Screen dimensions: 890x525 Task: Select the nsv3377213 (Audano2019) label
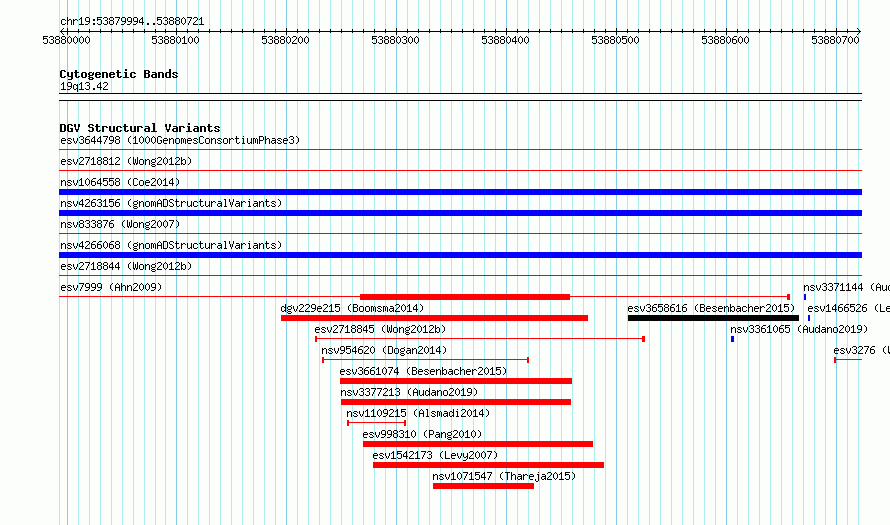(x=409, y=392)
